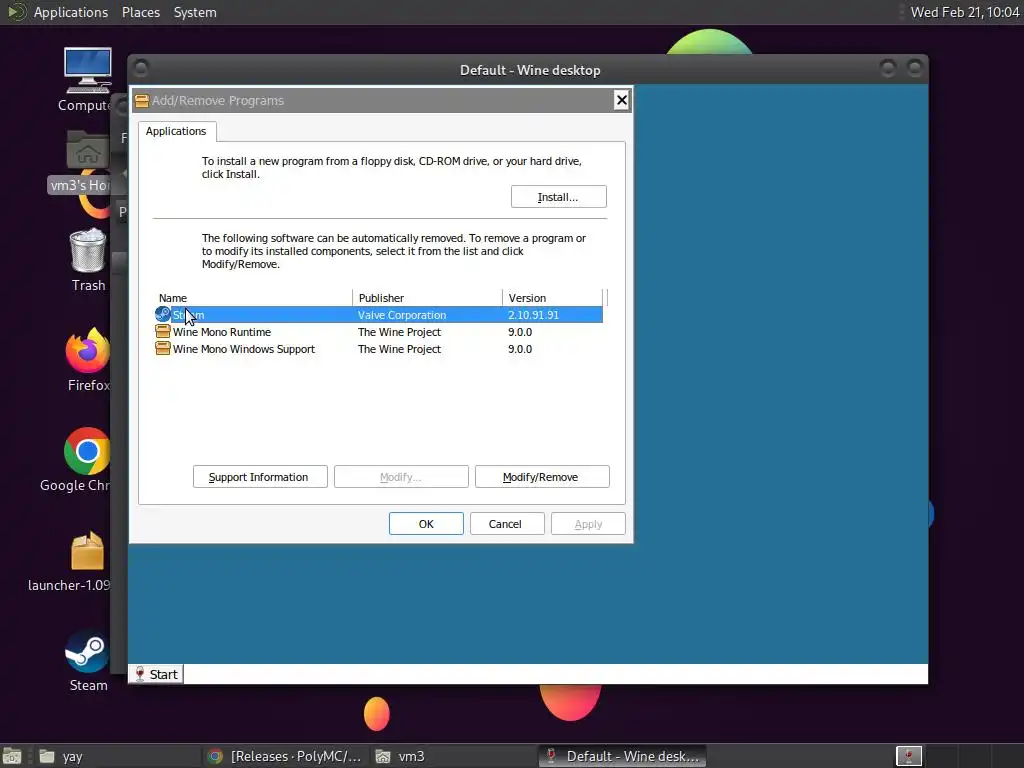Click version 2.10.91.91 cell

coord(534,315)
